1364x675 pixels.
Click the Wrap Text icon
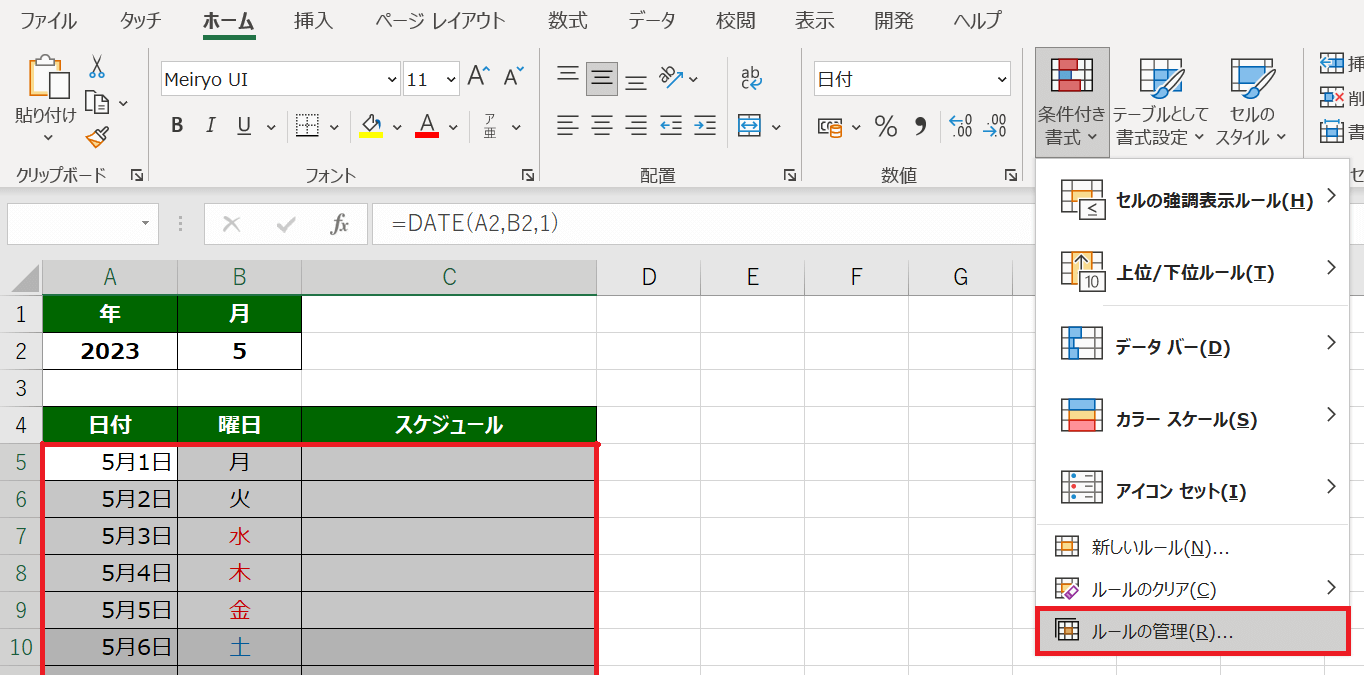tap(751, 78)
